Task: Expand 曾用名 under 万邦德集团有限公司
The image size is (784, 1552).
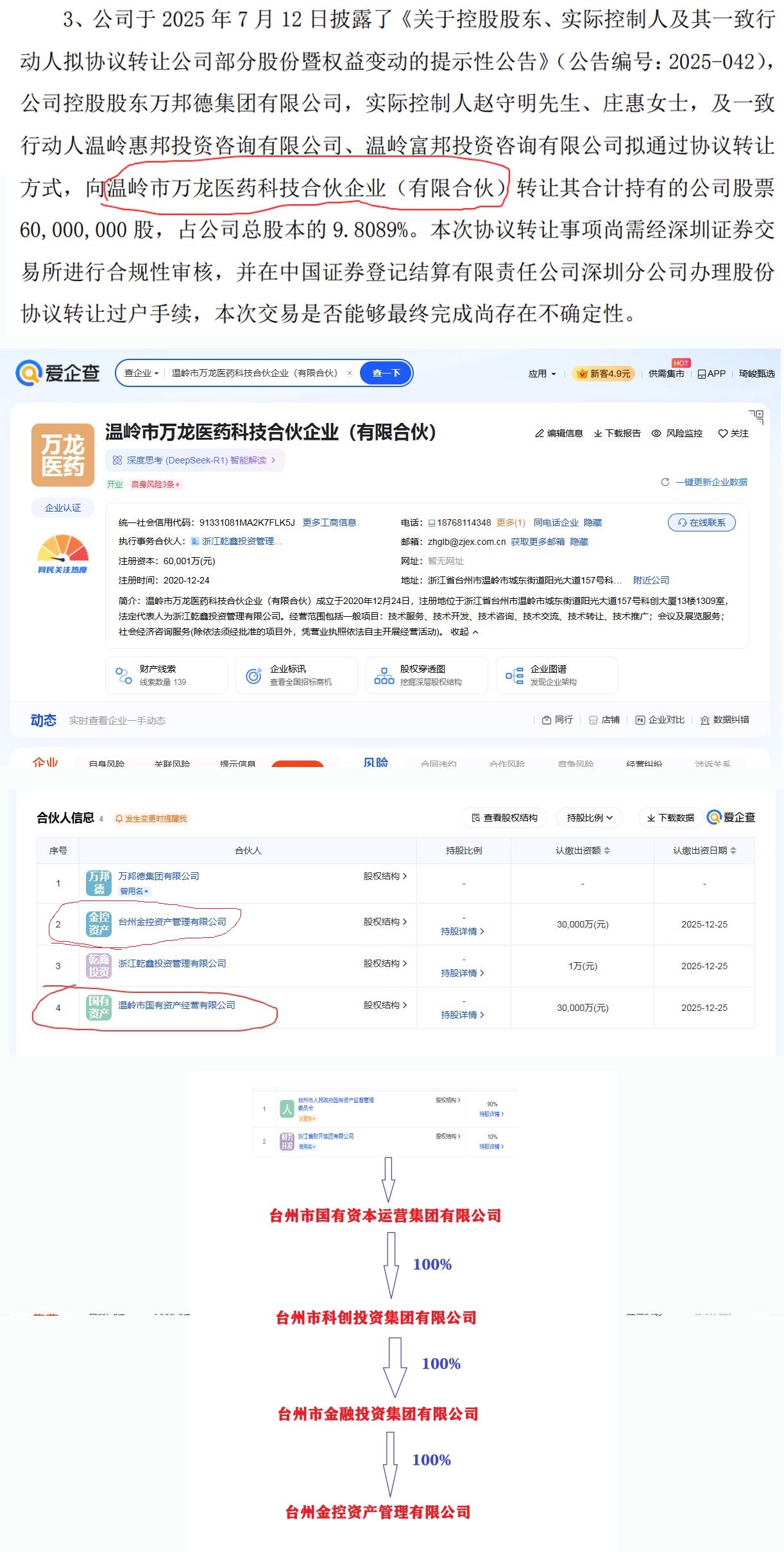Action: (135, 892)
